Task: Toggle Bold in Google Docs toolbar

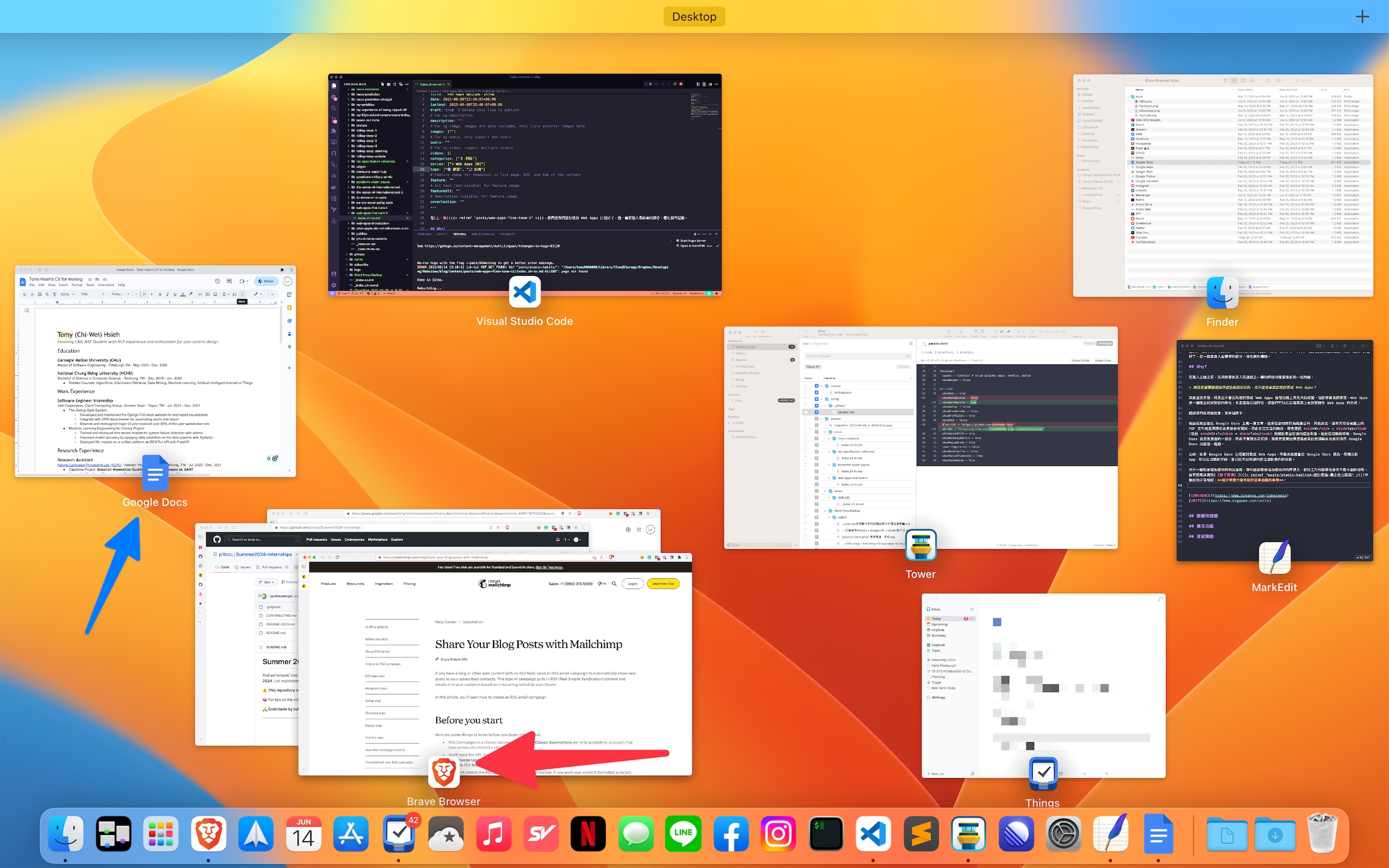Action: (160, 295)
